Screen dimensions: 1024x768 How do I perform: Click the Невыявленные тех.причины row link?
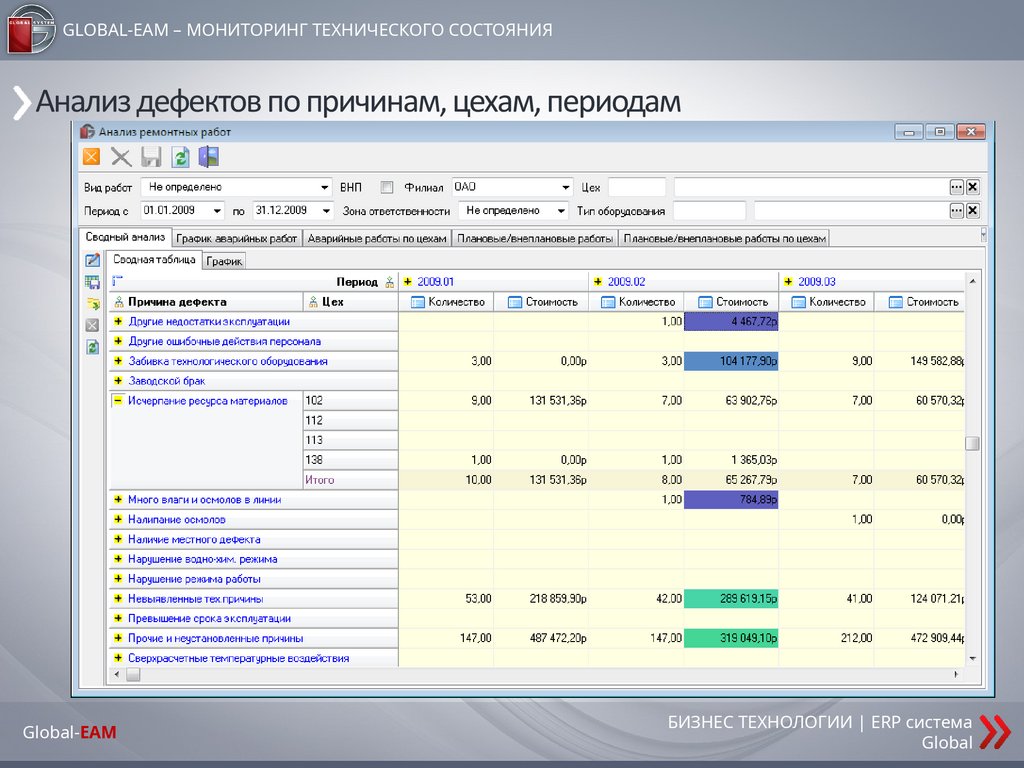click(x=195, y=599)
